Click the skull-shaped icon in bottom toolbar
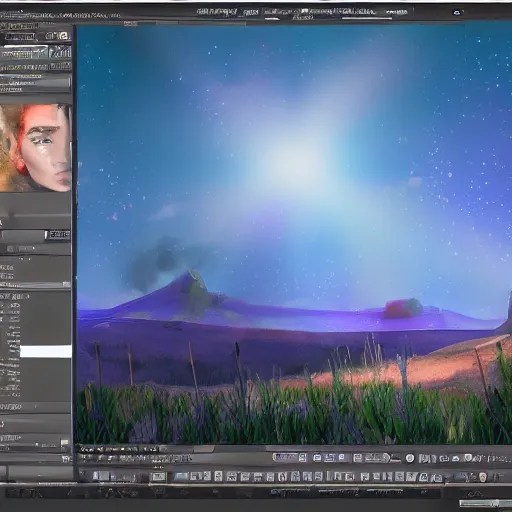The image size is (512, 512). [483, 477]
